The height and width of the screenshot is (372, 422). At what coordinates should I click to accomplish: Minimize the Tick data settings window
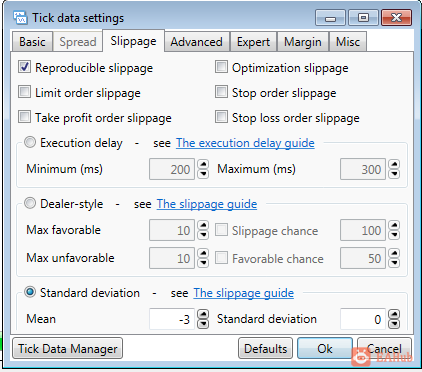pyautogui.click(x=330, y=18)
